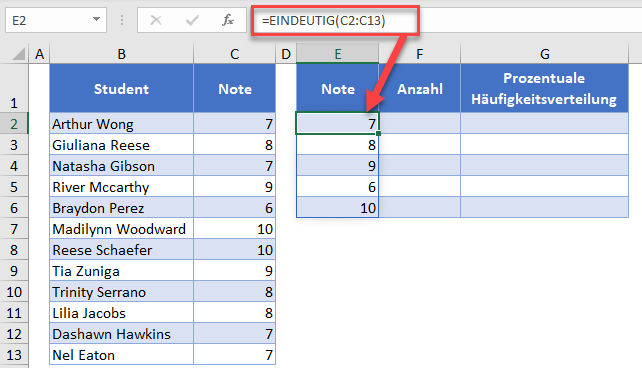Click into the formula bar with EINDEUTIG formula
Viewport: 642px width, 368px height.
tap(447, 20)
